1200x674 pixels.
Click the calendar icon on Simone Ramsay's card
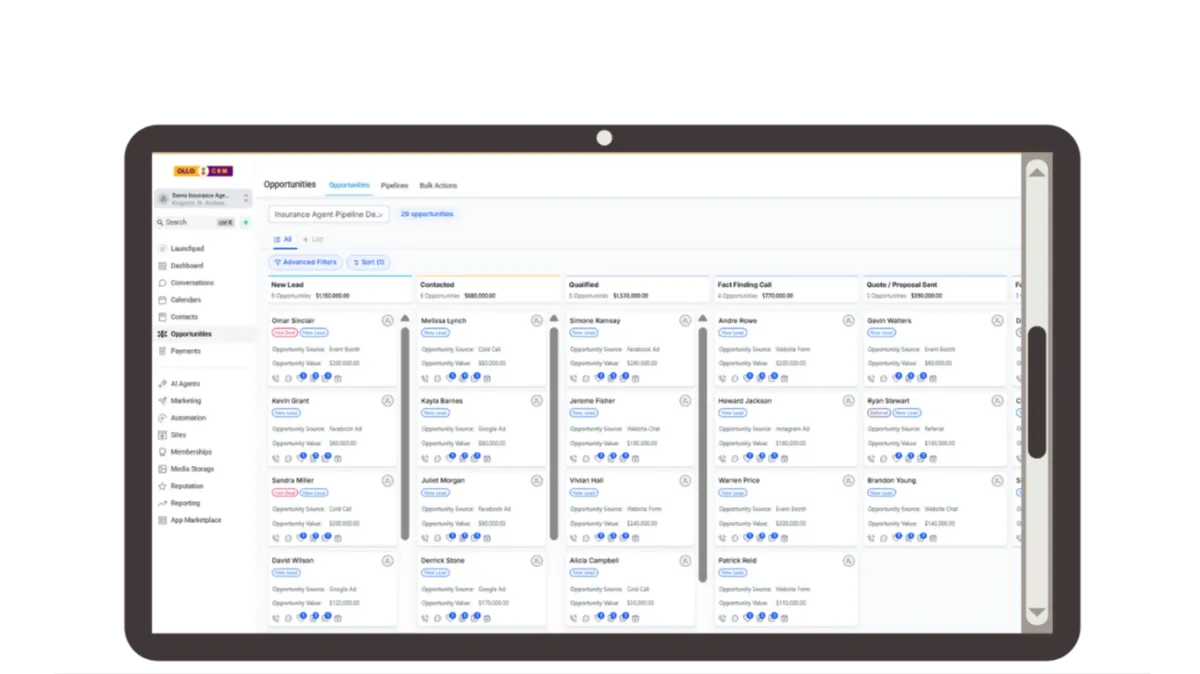(636, 379)
